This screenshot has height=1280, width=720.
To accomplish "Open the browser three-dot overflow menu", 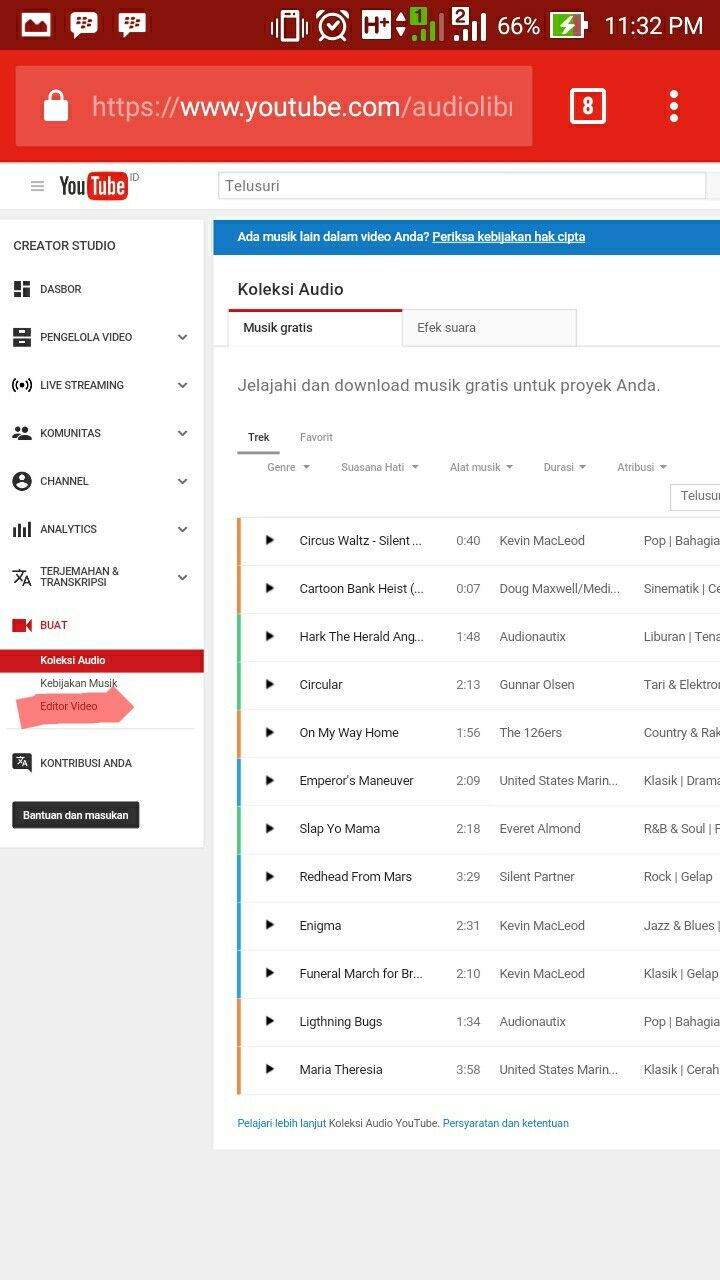I will [x=674, y=106].
